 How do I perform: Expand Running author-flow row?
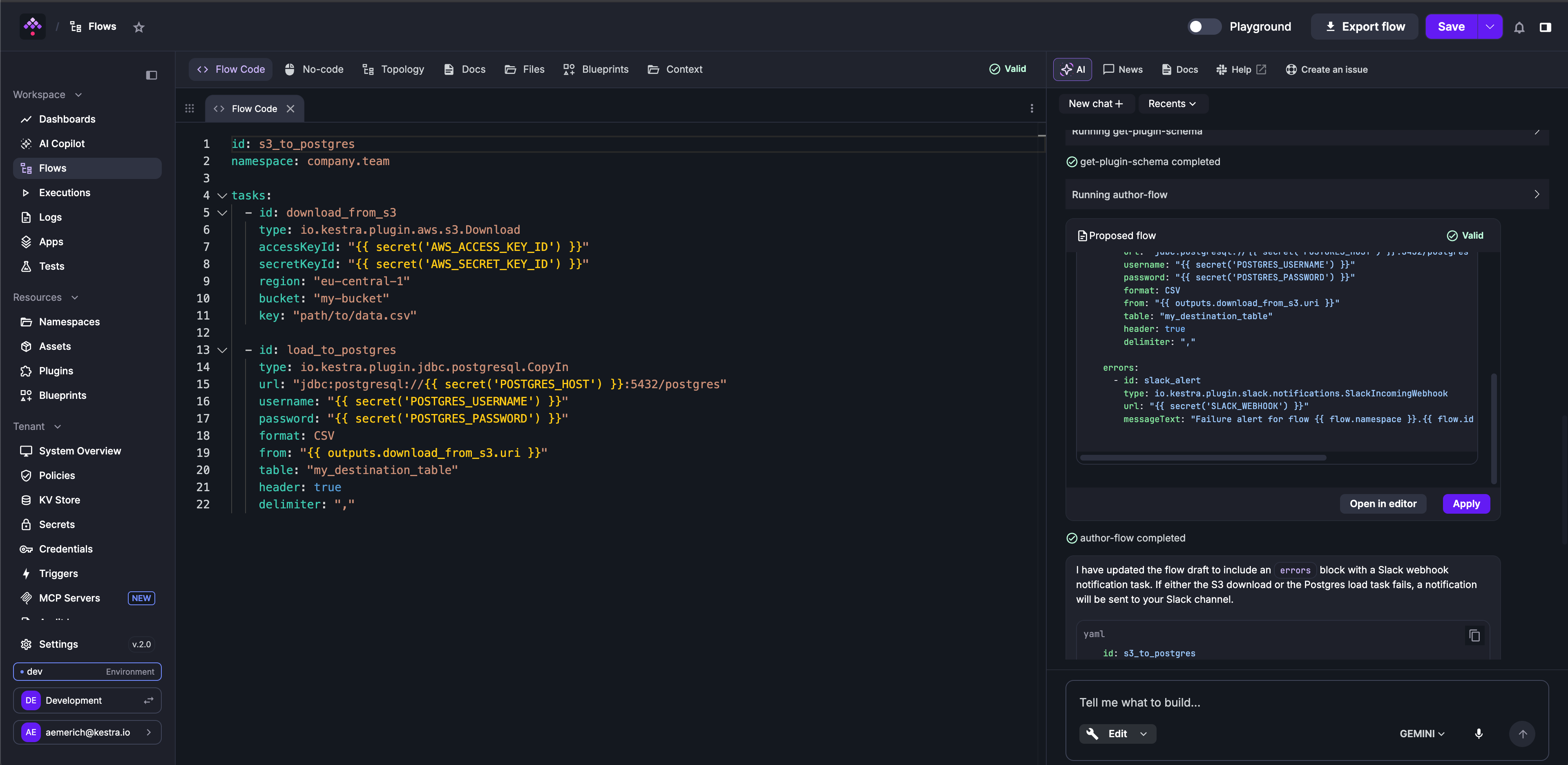[x=1307, y=194]
